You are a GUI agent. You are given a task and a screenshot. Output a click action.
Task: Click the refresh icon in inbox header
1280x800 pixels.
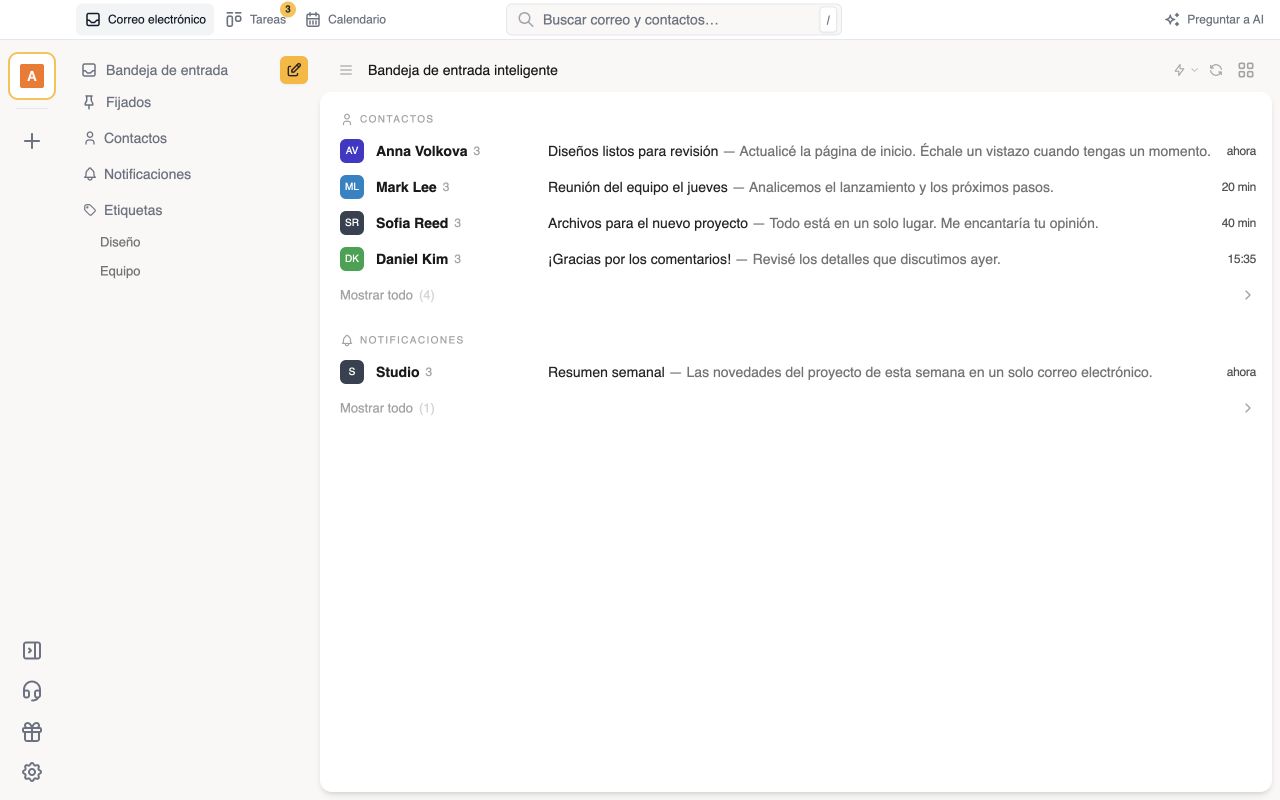coord(1216,70)
